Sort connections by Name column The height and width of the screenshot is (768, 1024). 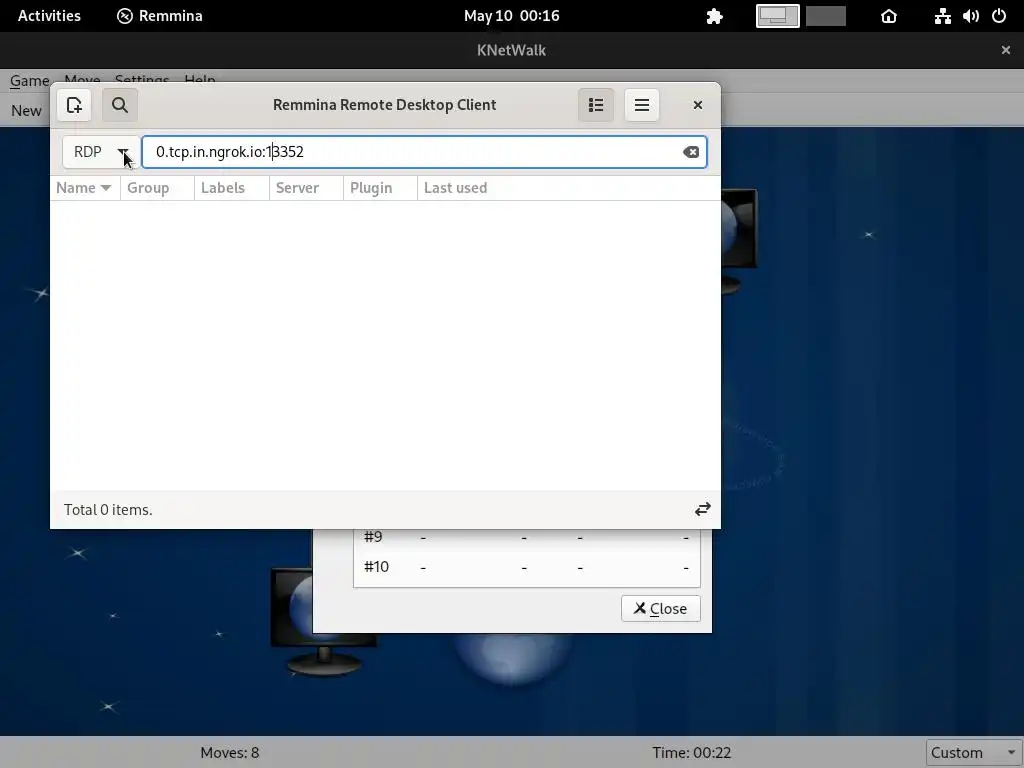(84, 188)
